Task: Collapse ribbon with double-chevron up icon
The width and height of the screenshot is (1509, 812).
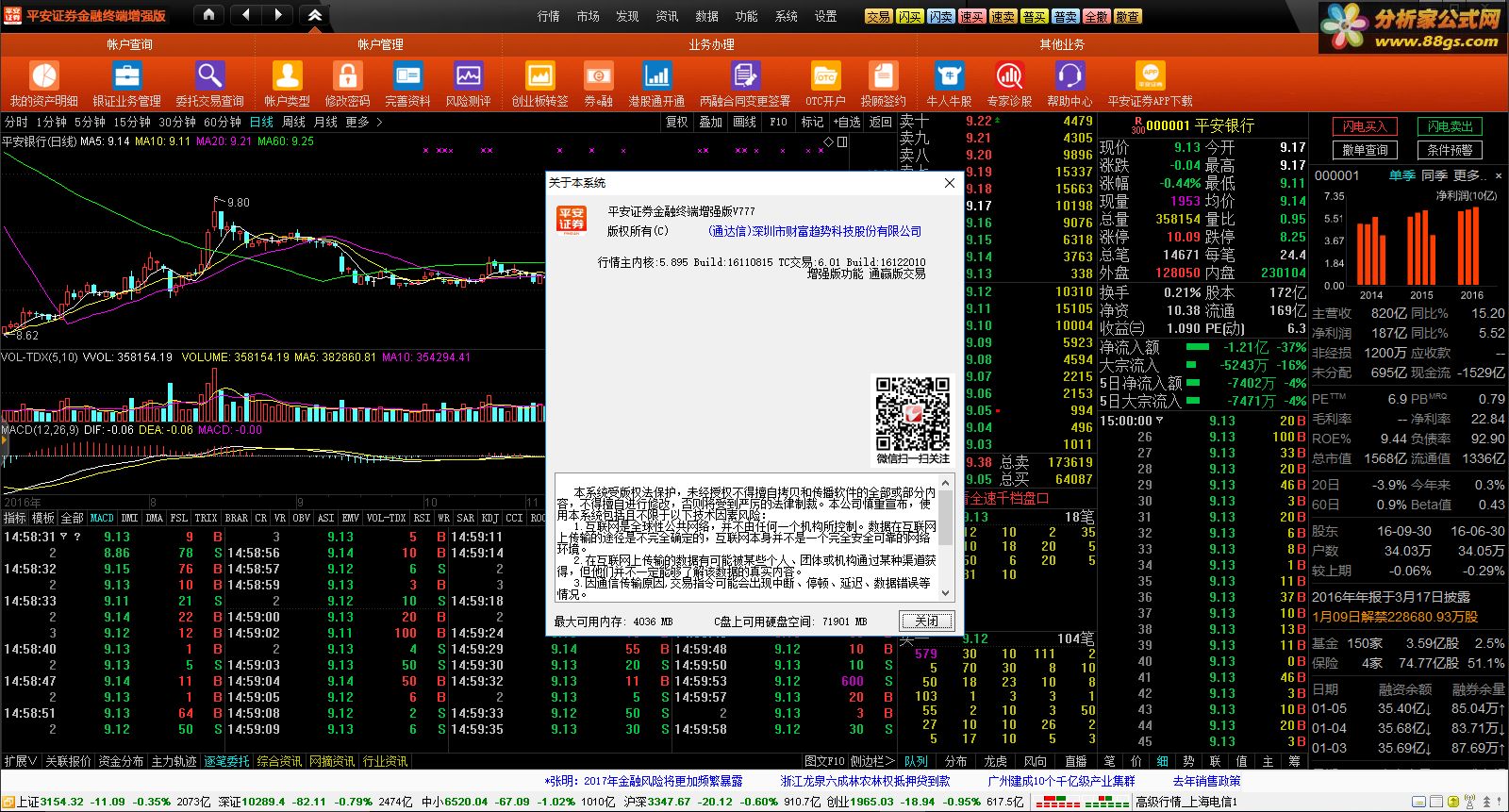Action: (315, 15)
